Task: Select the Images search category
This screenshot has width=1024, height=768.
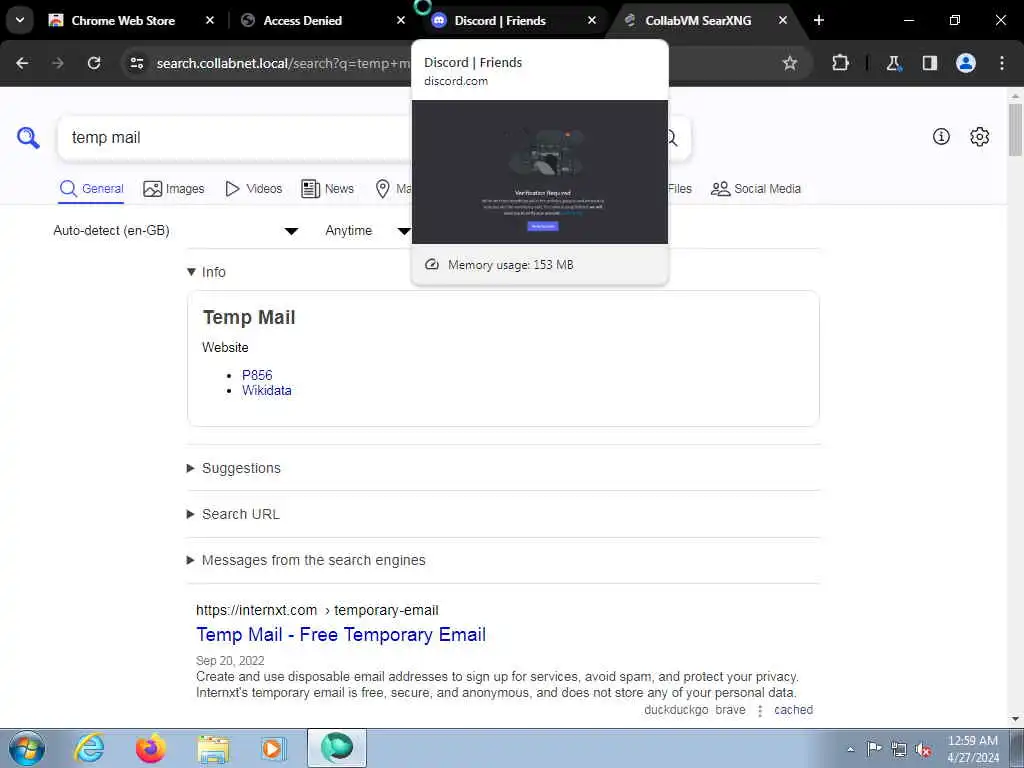Action: 174,189
